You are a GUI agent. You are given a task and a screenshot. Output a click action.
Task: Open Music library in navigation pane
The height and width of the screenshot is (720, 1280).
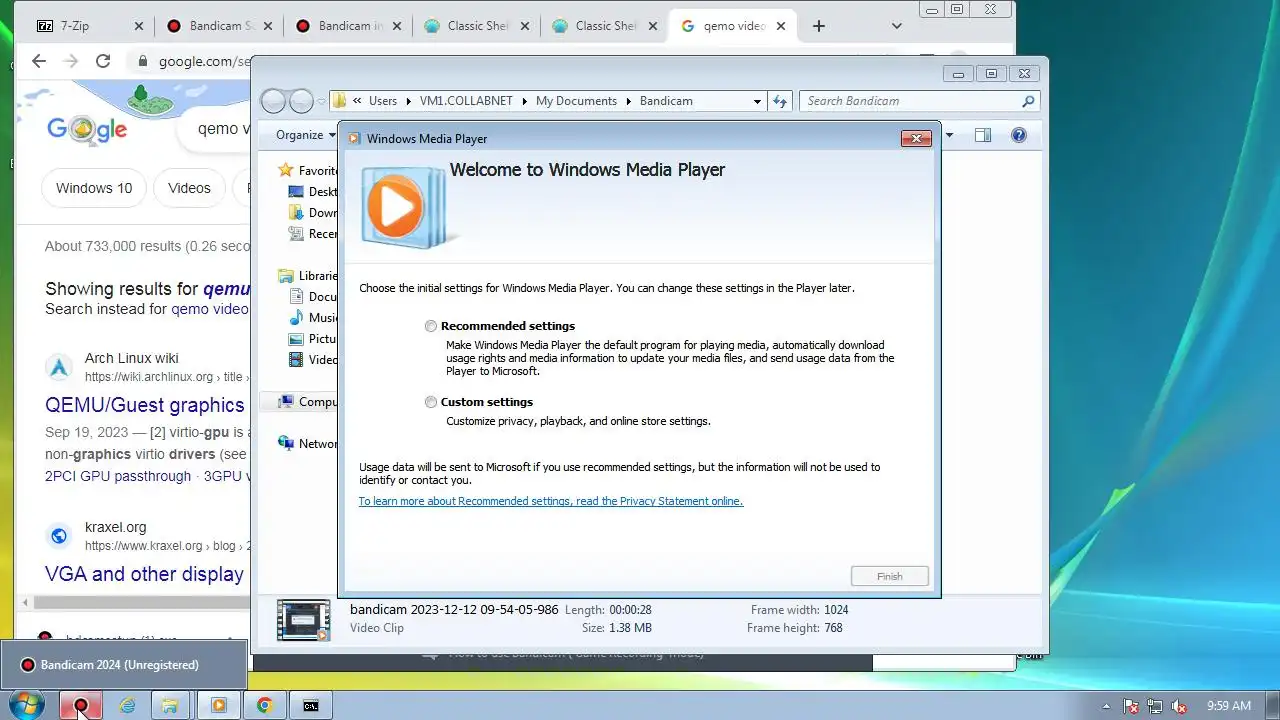click(313, 318)
